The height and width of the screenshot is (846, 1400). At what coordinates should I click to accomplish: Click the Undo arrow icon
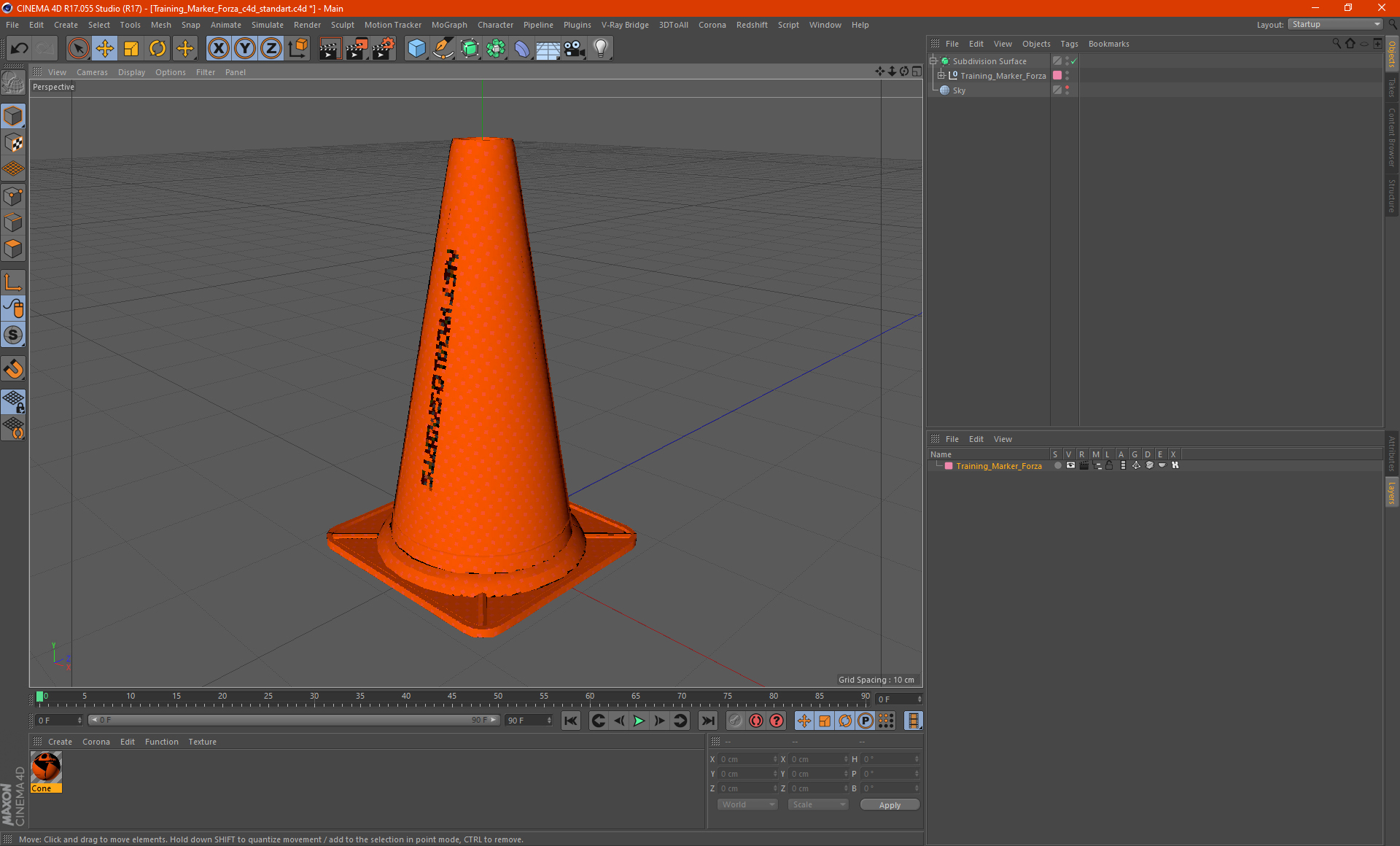tap(20, 49)
